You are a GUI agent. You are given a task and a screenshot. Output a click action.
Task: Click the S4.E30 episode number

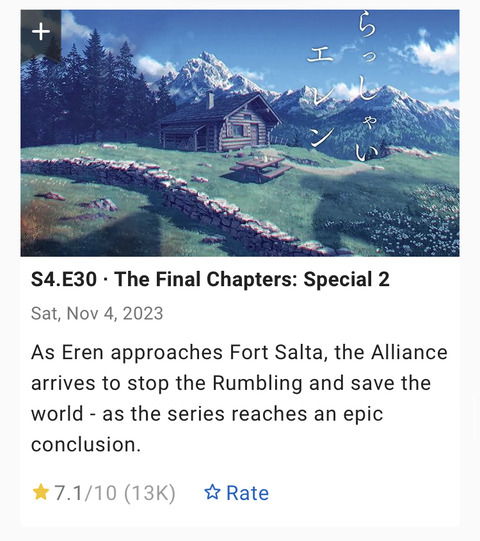click(64, 279)
